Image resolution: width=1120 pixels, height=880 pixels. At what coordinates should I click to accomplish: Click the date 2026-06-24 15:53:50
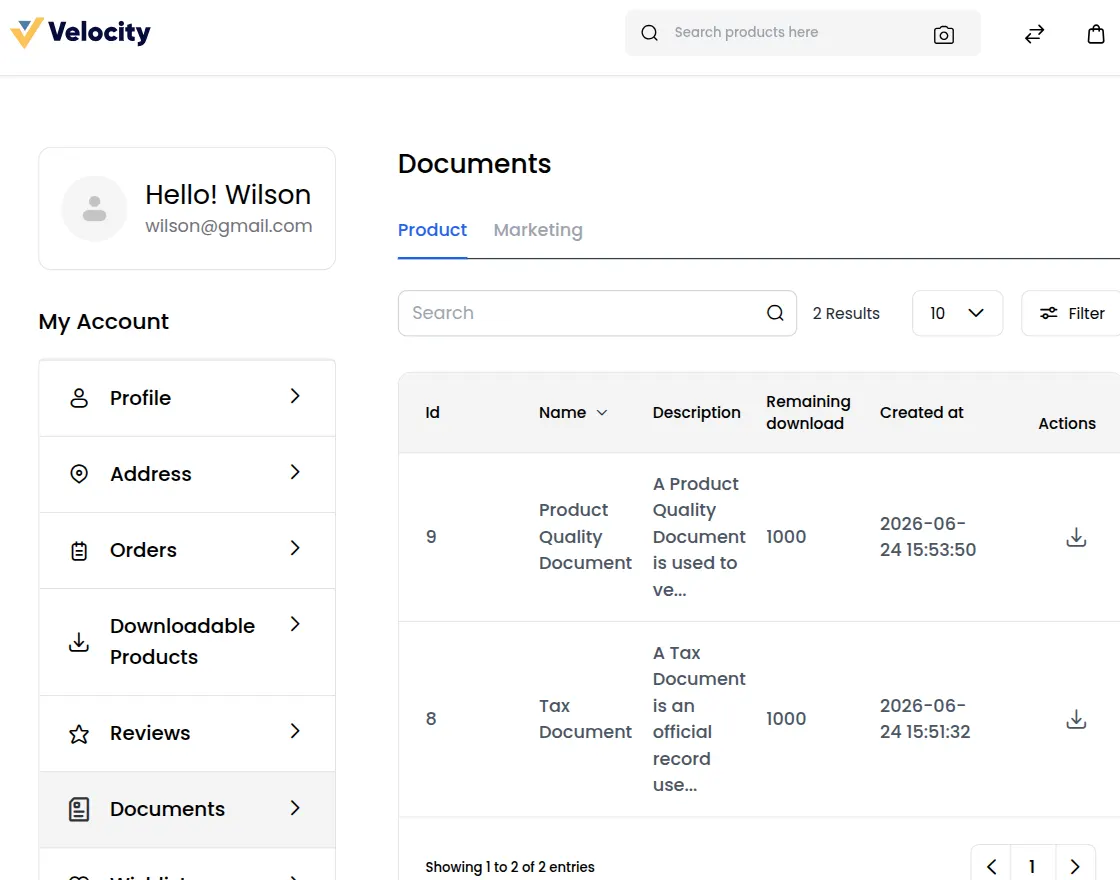point(927,536)
